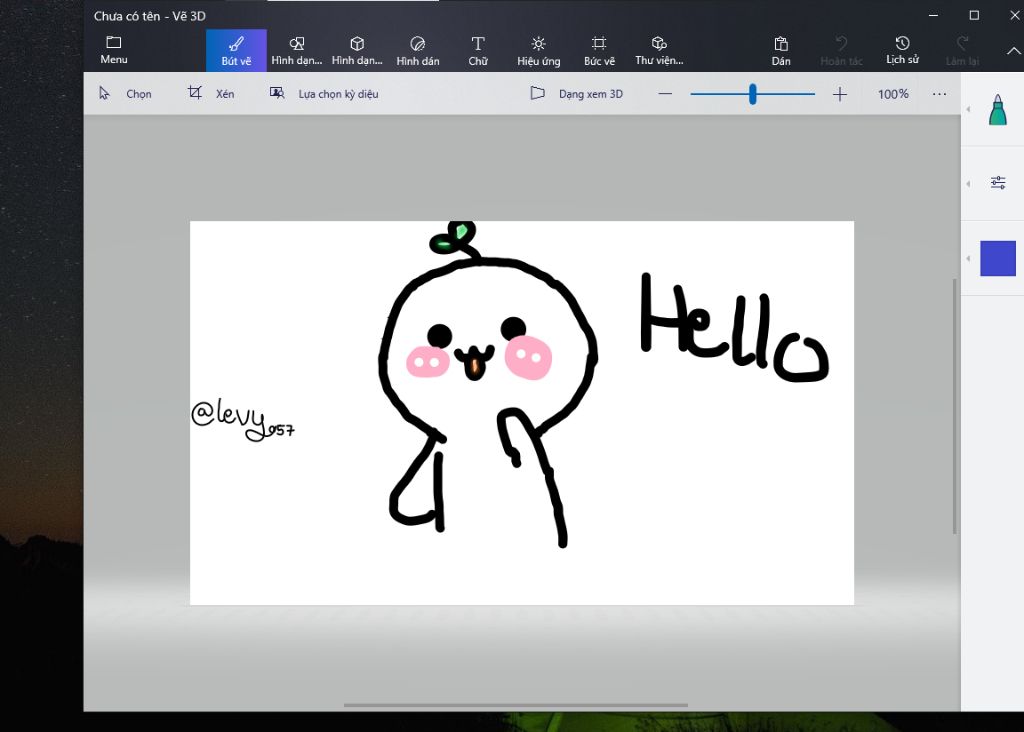
Task: Minimize the Vẽ 3D window
Action: click(x=933, y=15)
